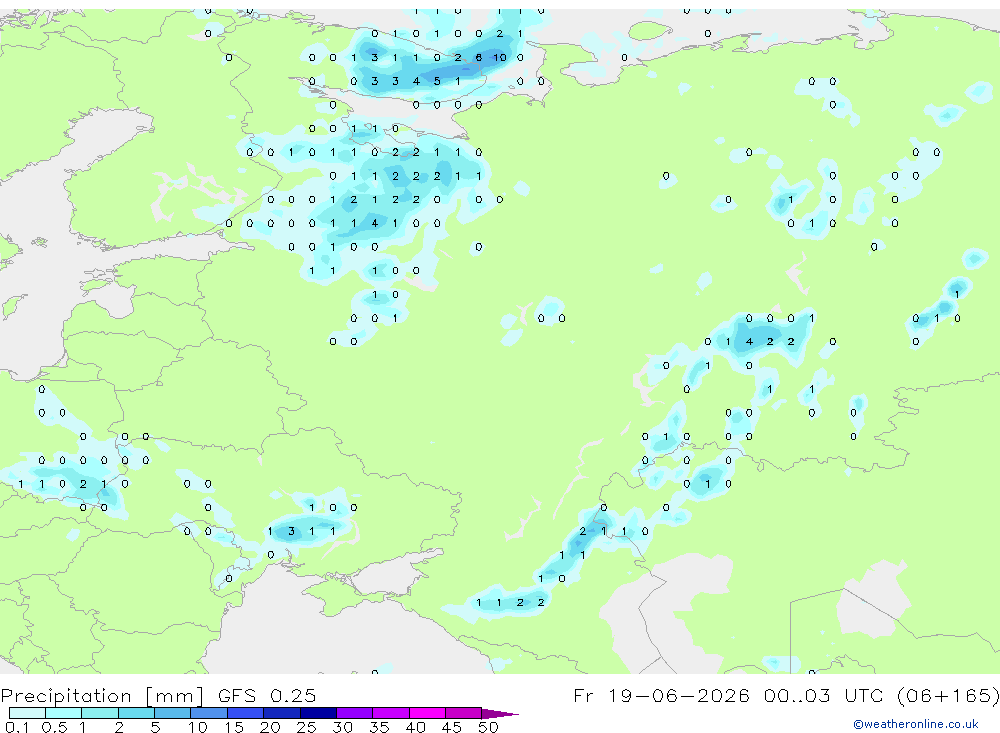This screenshot has width=1000, height=733.
Task: Click the legend arrow tip above 50
Action: 500,713
